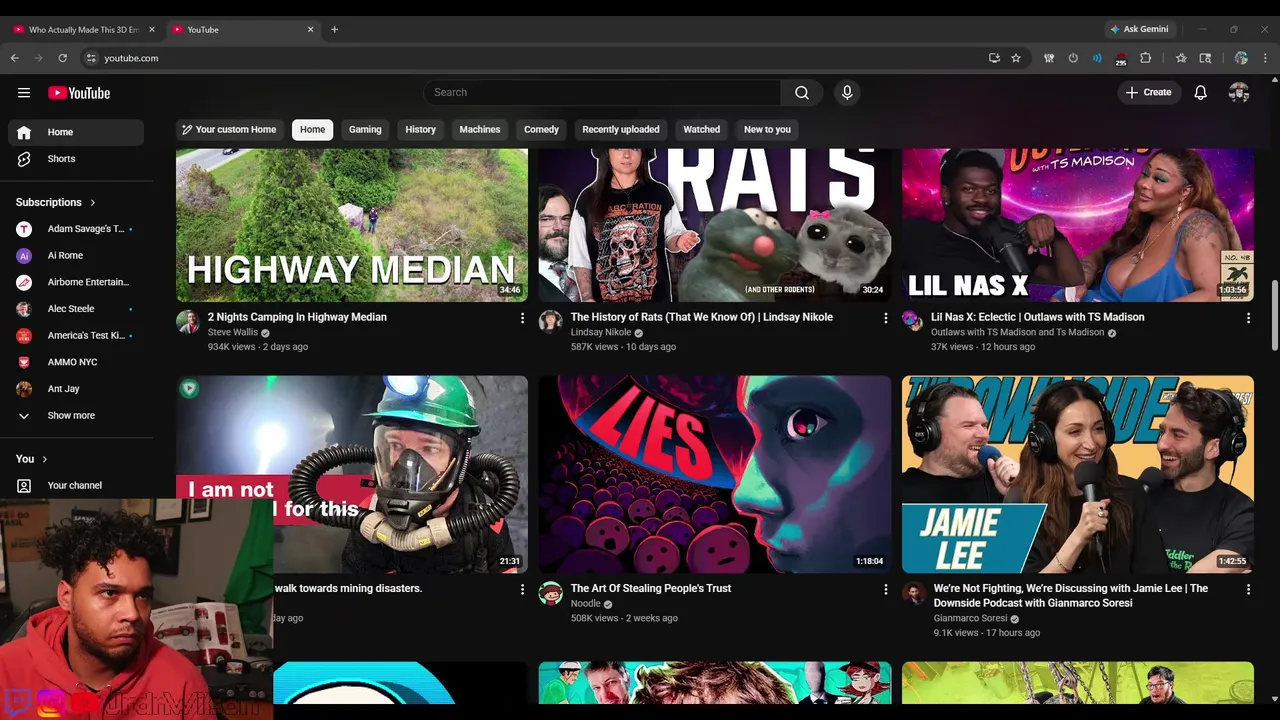The width and height of the screenshot is (1280, 720).
Task: Open Steve Wallis channel avatar
Action: pos(188,321)
